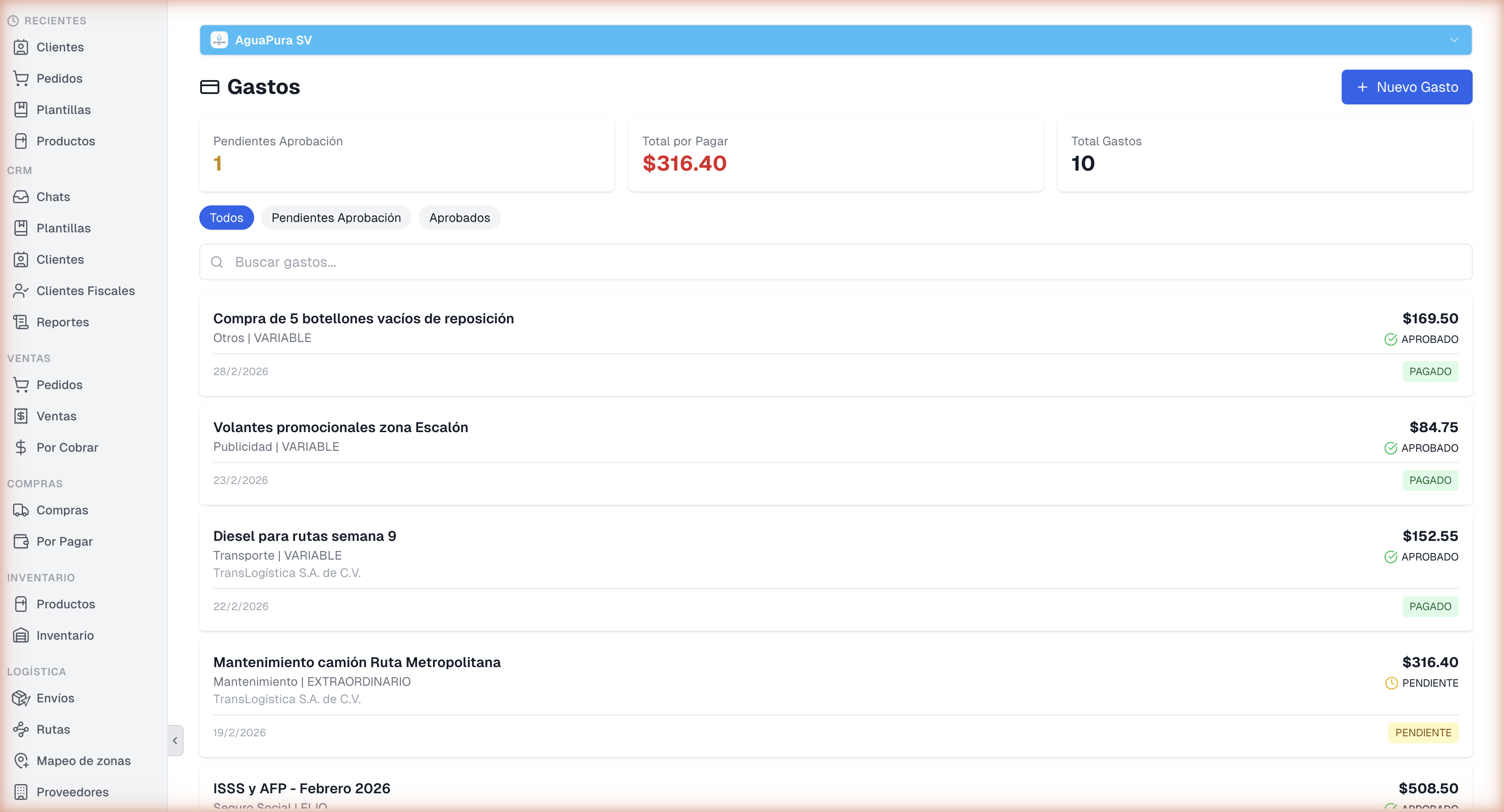Click the PENDIENTE status badge on Mantenimiento camión
This screenshot has height=812, width=1504.
click(x=1423, y=733)
